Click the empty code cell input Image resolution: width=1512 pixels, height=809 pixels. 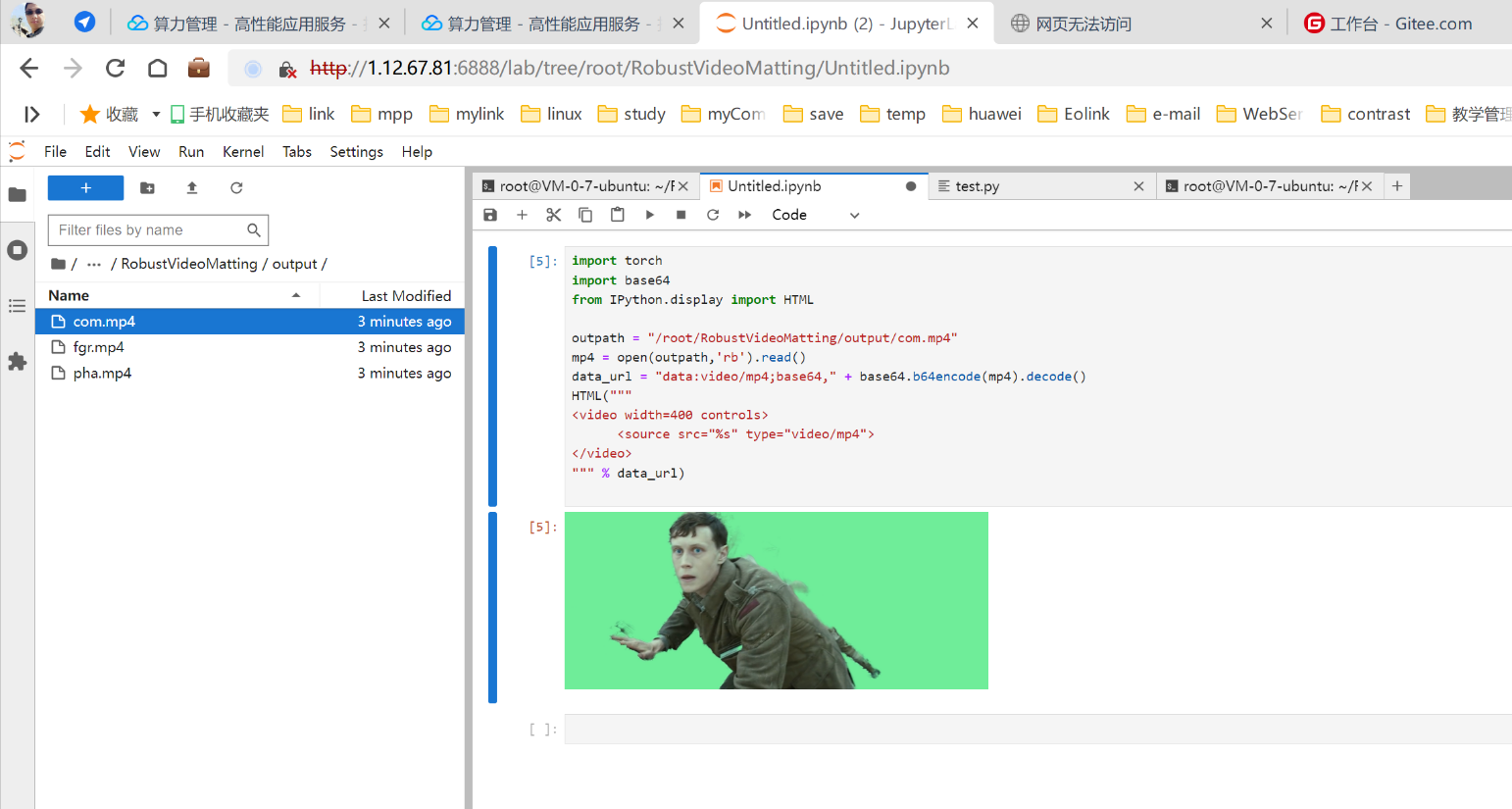(x=1037, y=730)
